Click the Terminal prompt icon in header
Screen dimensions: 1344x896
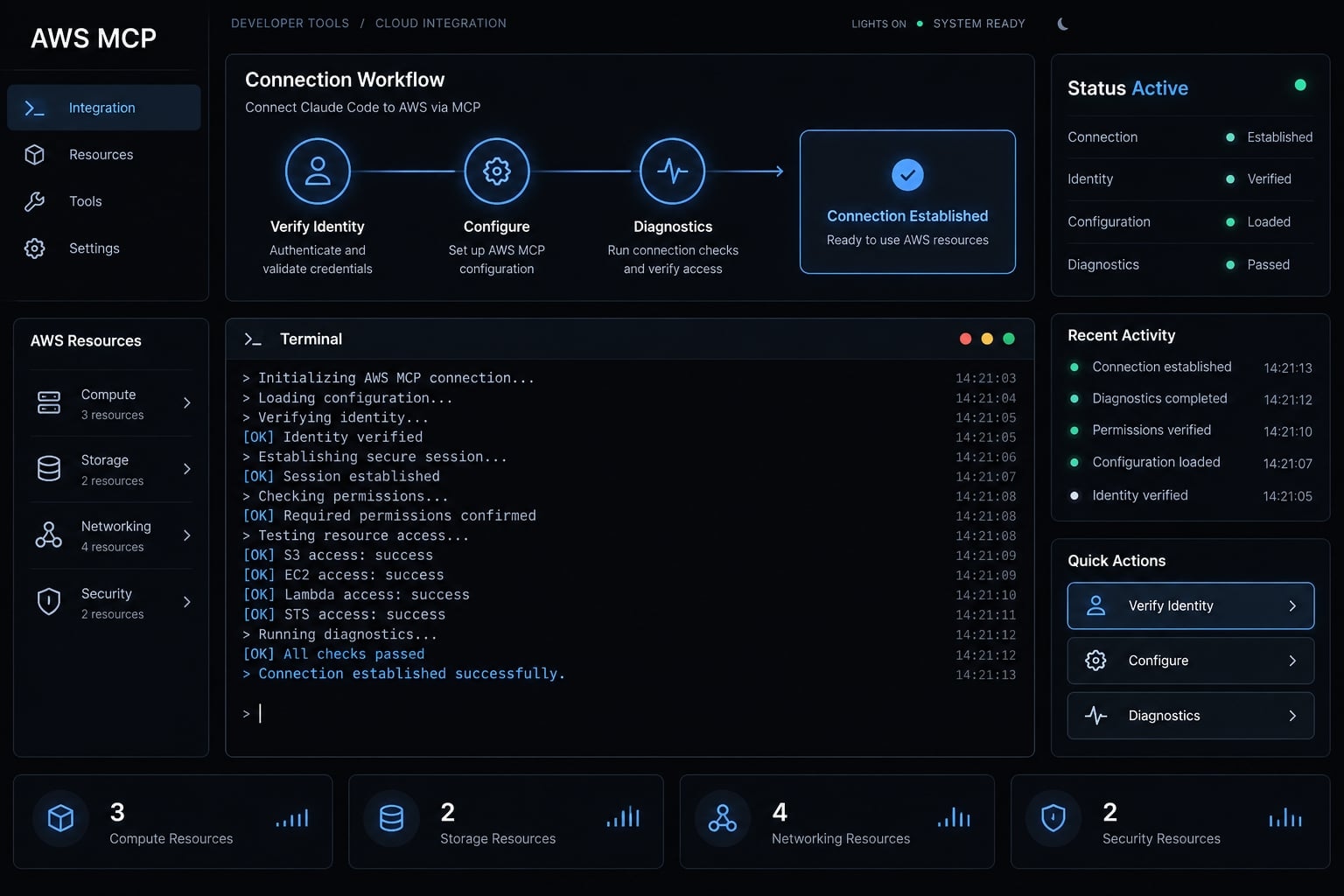[253, 339]
